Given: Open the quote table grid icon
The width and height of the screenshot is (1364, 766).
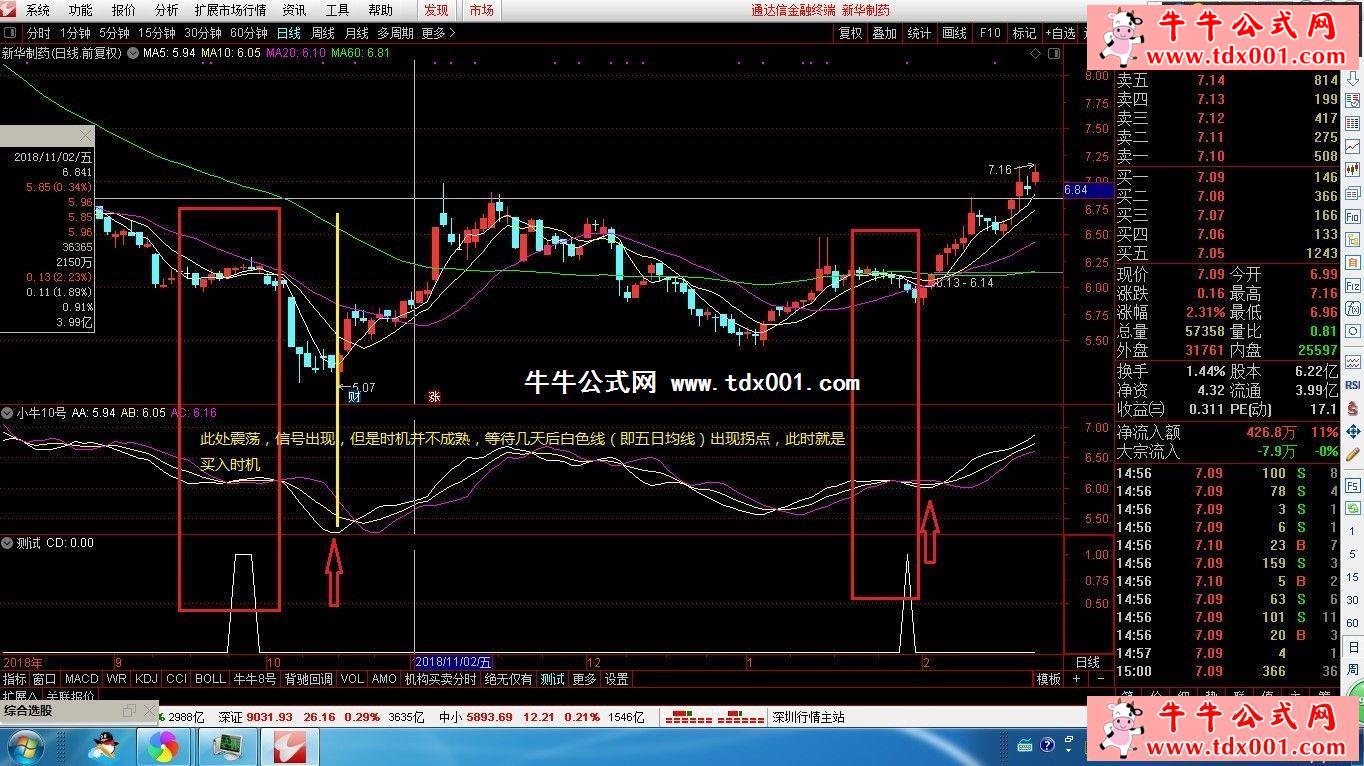Looking at the screenshot, I should click(x=1353, y=122).
